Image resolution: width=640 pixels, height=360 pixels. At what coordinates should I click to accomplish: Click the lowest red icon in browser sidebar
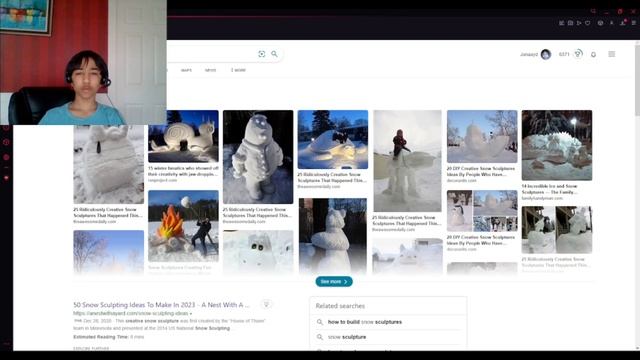tap(6, 178)
